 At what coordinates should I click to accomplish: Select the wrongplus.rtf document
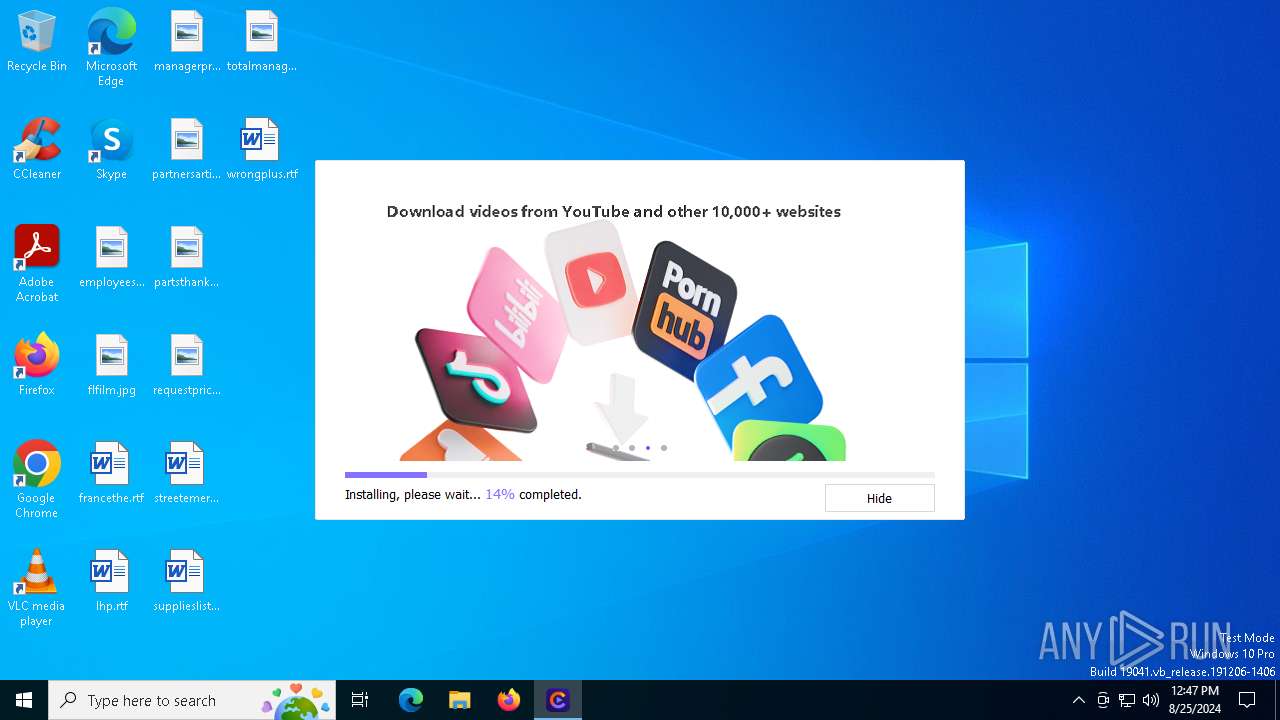[x=262, y=150]
